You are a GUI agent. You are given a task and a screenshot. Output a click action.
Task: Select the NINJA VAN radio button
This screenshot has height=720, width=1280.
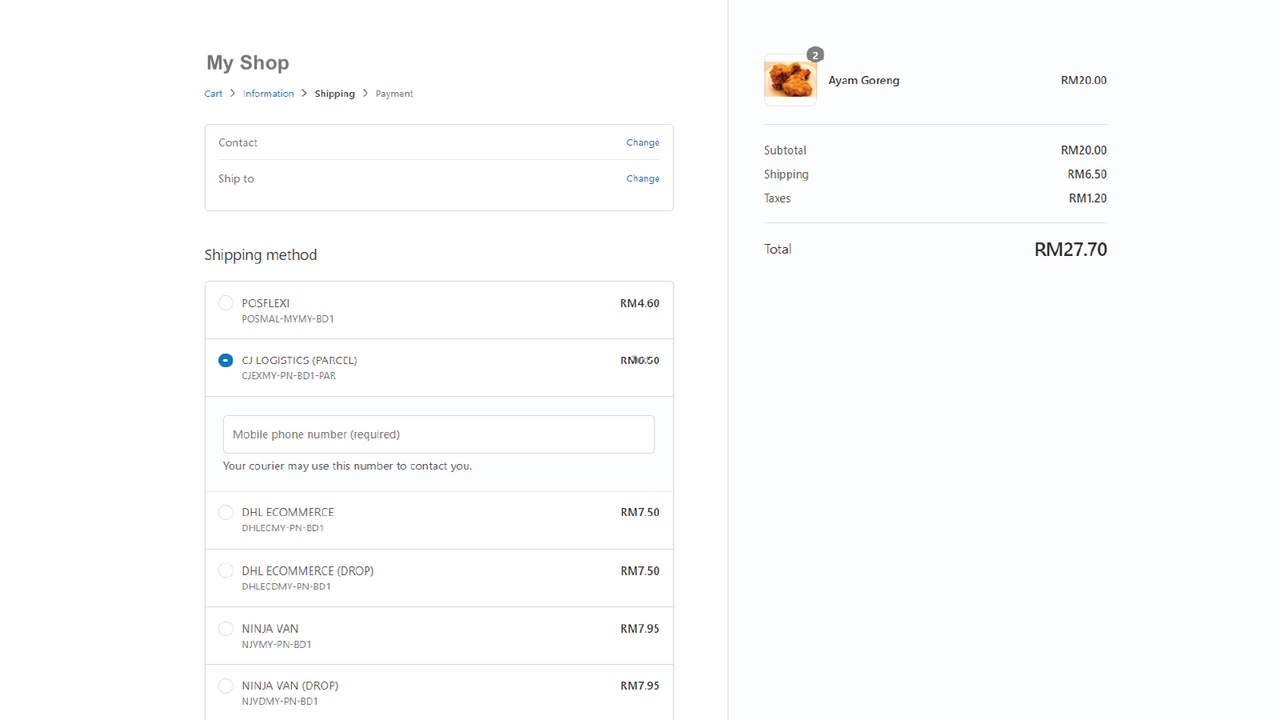click(x=226, y=629)
